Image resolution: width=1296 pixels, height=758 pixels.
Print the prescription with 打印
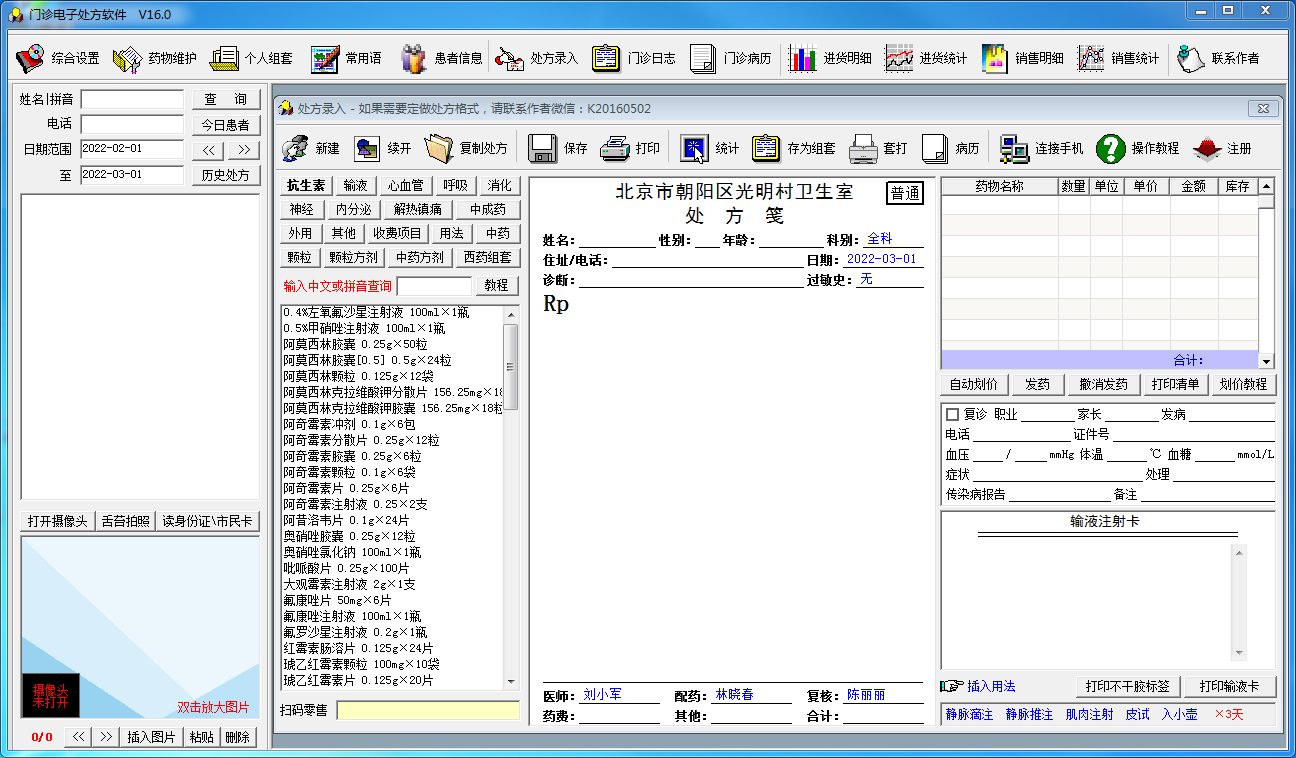pyautogui.click(x=630, y=148)
